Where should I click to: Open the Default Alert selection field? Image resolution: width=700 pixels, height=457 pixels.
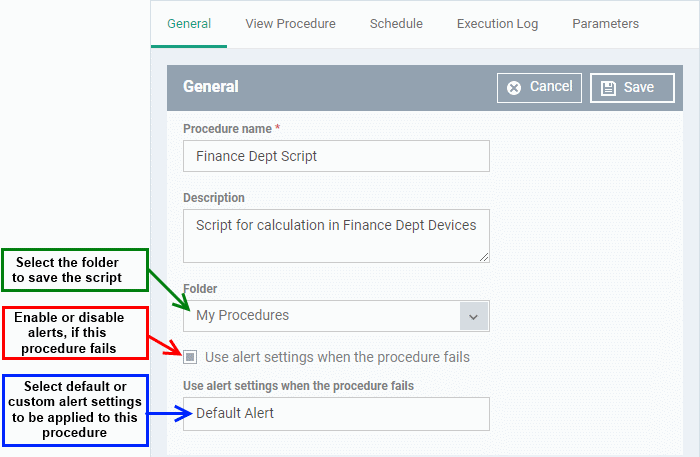point(336,414)
